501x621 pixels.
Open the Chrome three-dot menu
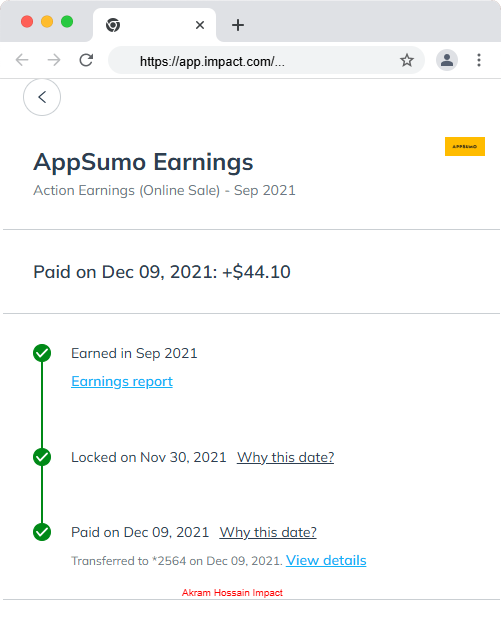479,60
